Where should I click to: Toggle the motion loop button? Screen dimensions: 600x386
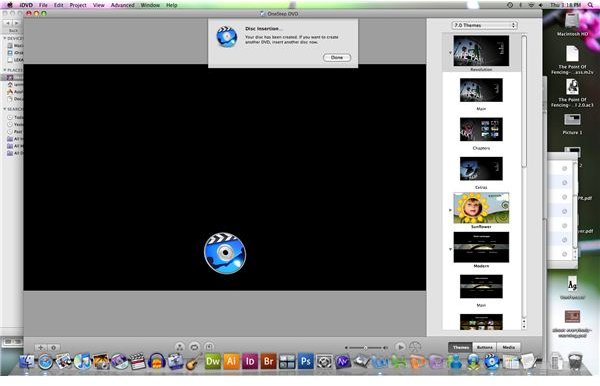pyautogui.click(x=194, y=347)
